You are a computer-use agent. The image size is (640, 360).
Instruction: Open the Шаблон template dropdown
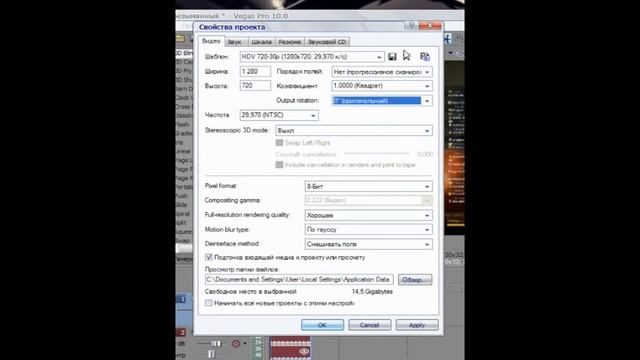tap(312, 57)
